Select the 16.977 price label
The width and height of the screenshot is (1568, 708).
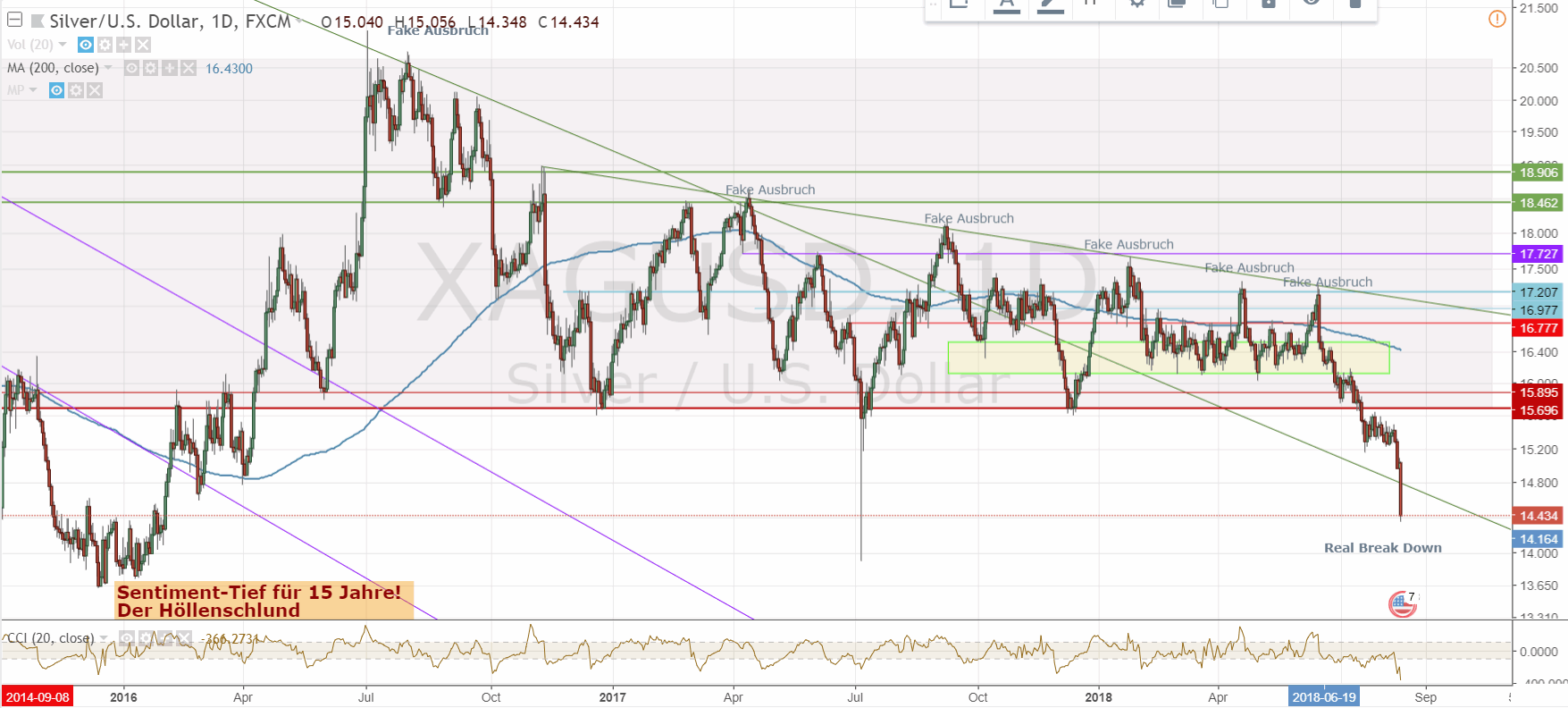tap(1537, 310)
